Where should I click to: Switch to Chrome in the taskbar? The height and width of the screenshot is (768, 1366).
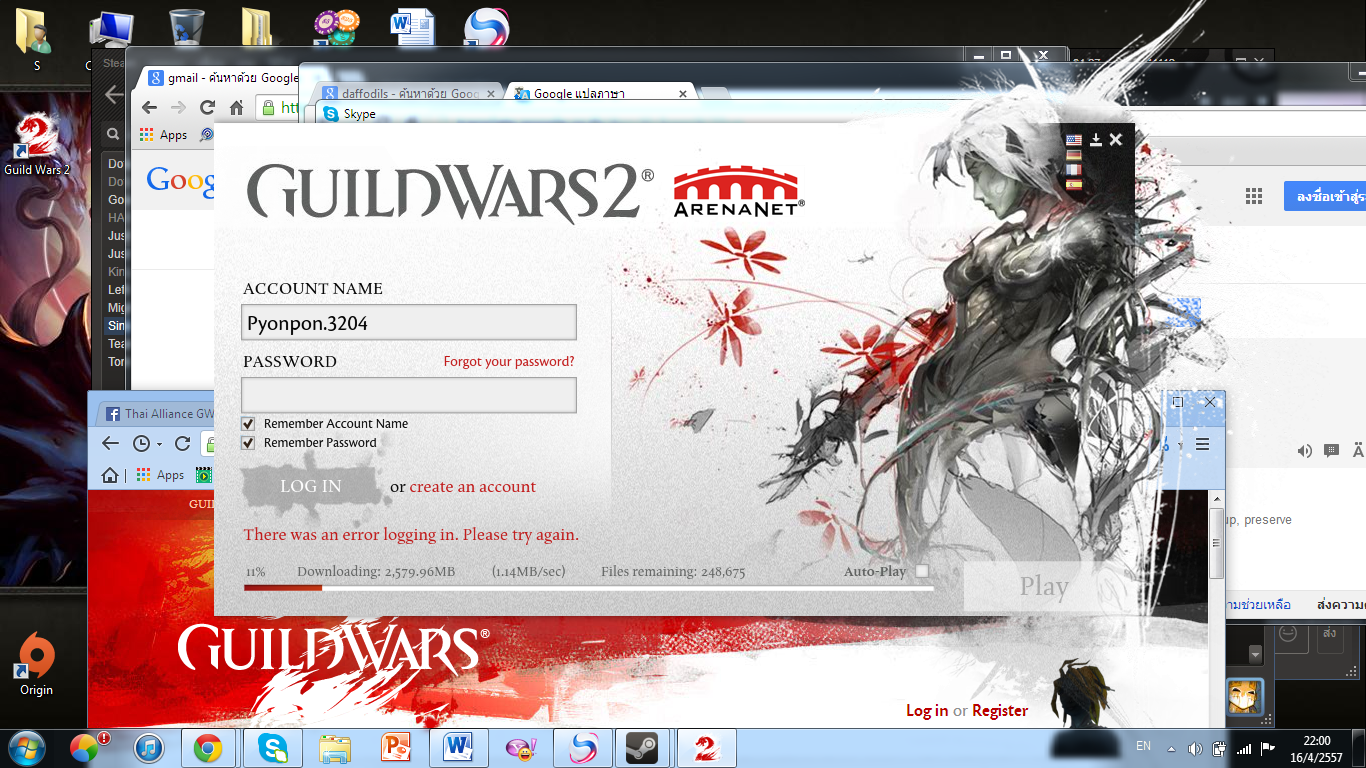pos(208,748)
